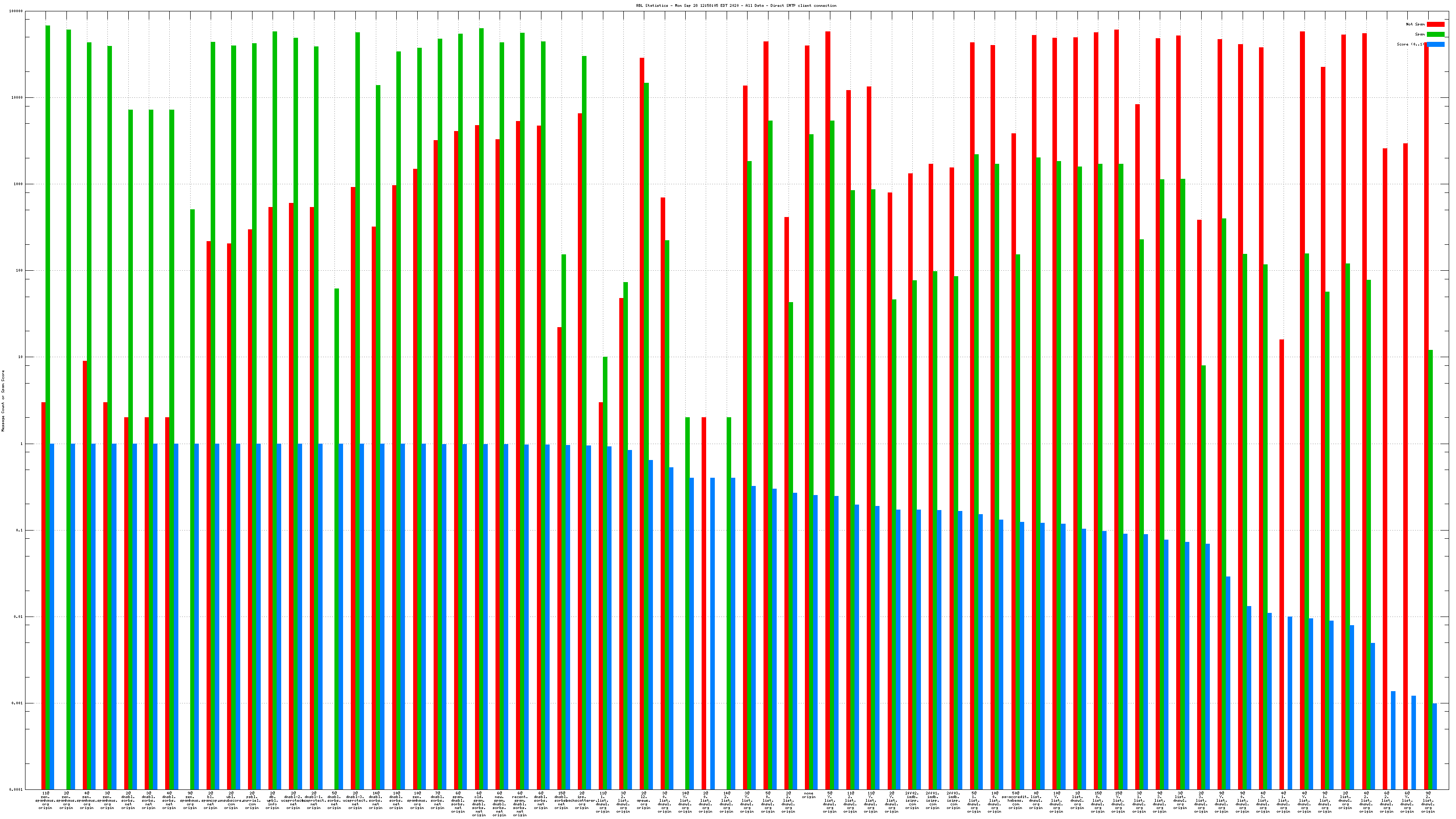1456x819 pixels.
Task: Click the 'Message Count or Spam Score' axis label
Action: click(3, 401)
